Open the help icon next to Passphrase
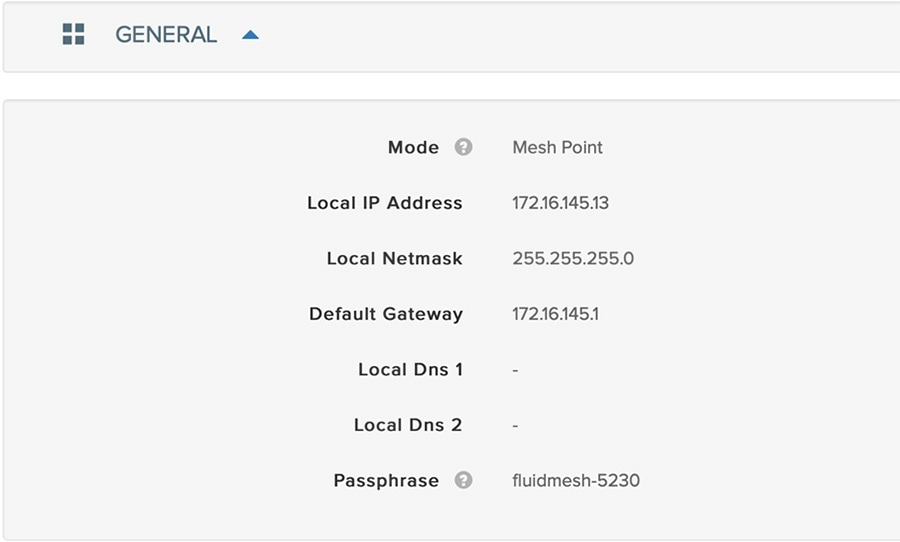The image size is (900, 542). [x=463, y=480]
